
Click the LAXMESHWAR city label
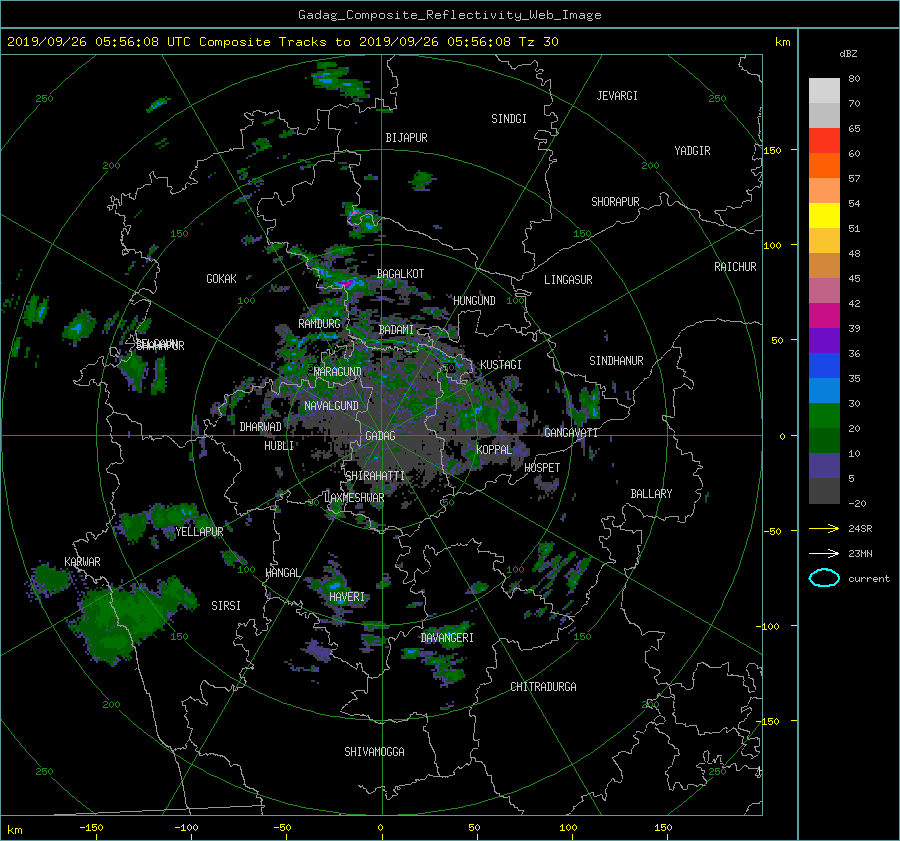click(354, 498)
